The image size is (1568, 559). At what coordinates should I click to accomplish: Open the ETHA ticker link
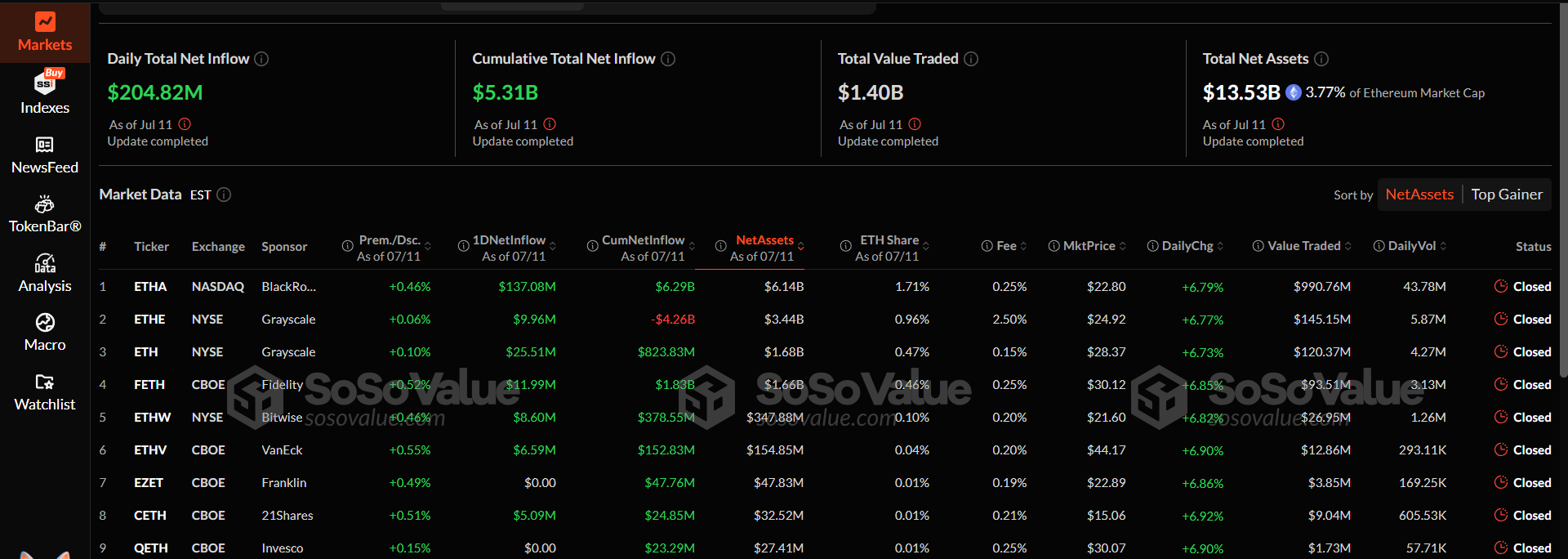point(150,287)
